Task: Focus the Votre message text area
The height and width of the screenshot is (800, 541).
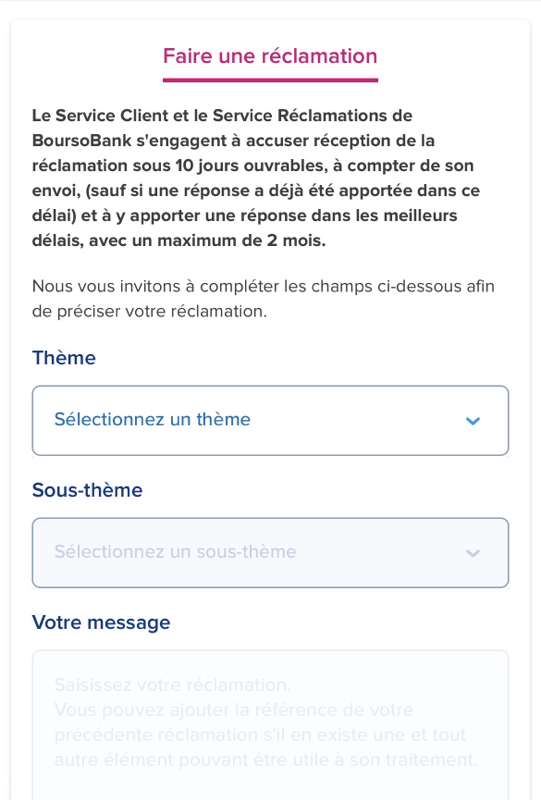Action: 270,725
